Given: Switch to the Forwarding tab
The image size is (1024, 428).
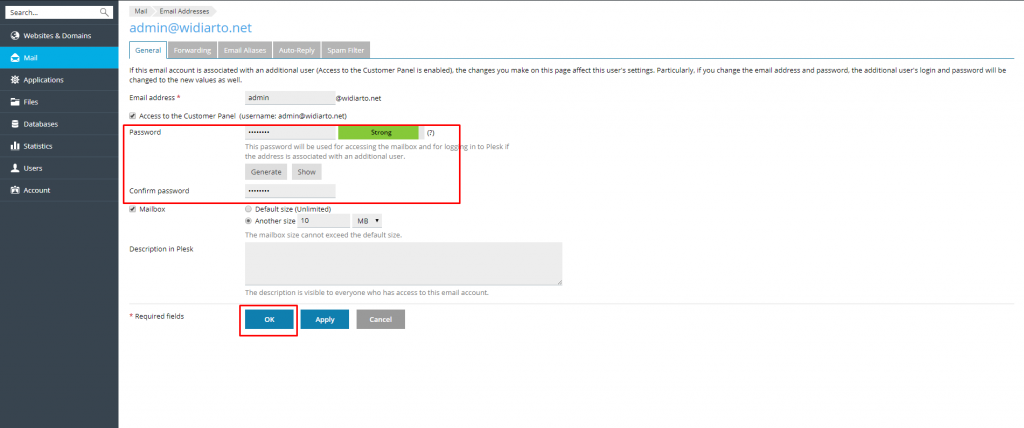Looking at the screenshot, I should pos(192,50).
